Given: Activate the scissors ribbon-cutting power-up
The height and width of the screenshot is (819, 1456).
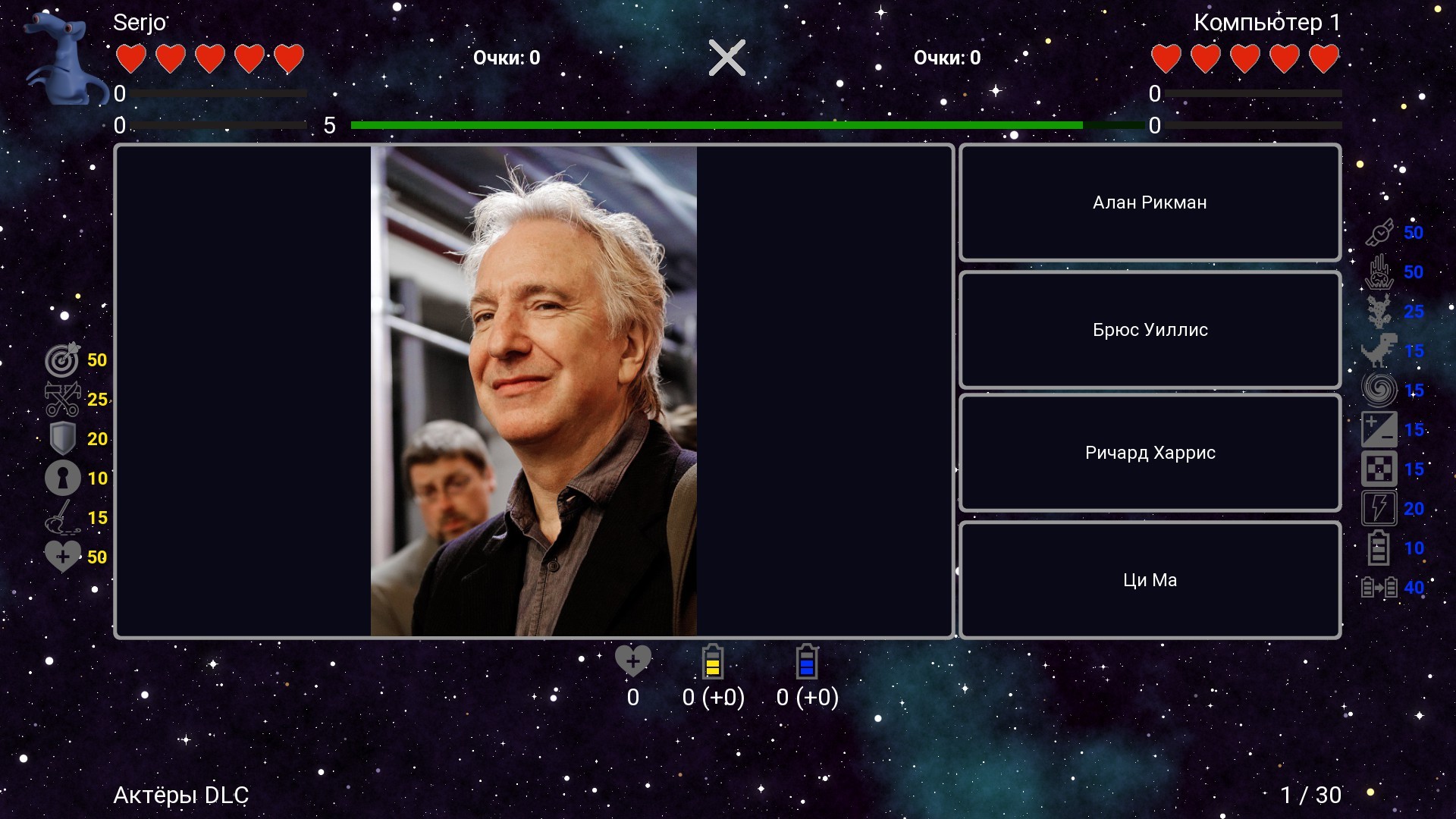Looking at the screenshot, I should (x=62, y=400).
